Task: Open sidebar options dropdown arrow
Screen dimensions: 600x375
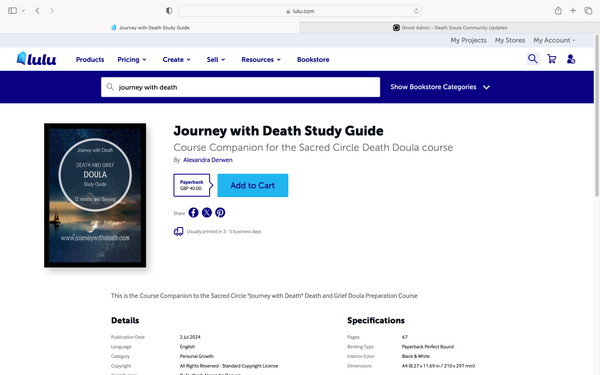Action: click(23, 11)
